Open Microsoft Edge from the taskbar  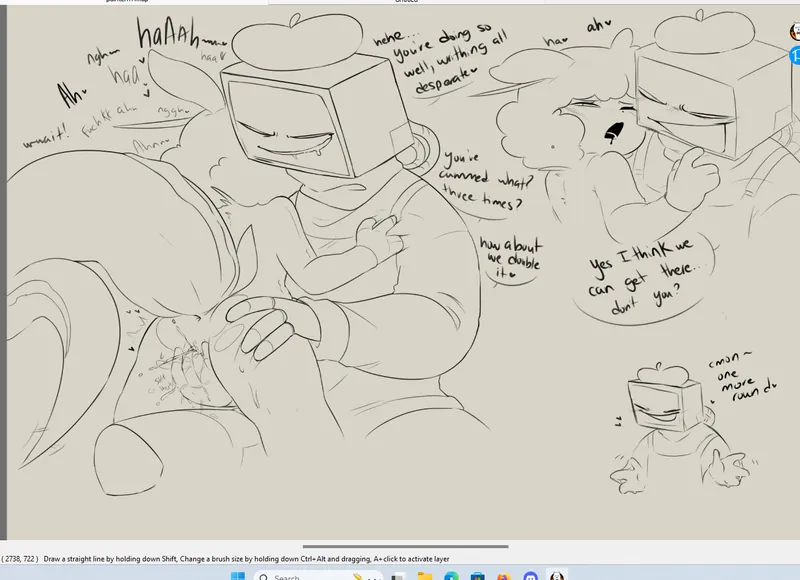(x=451, y=577)
